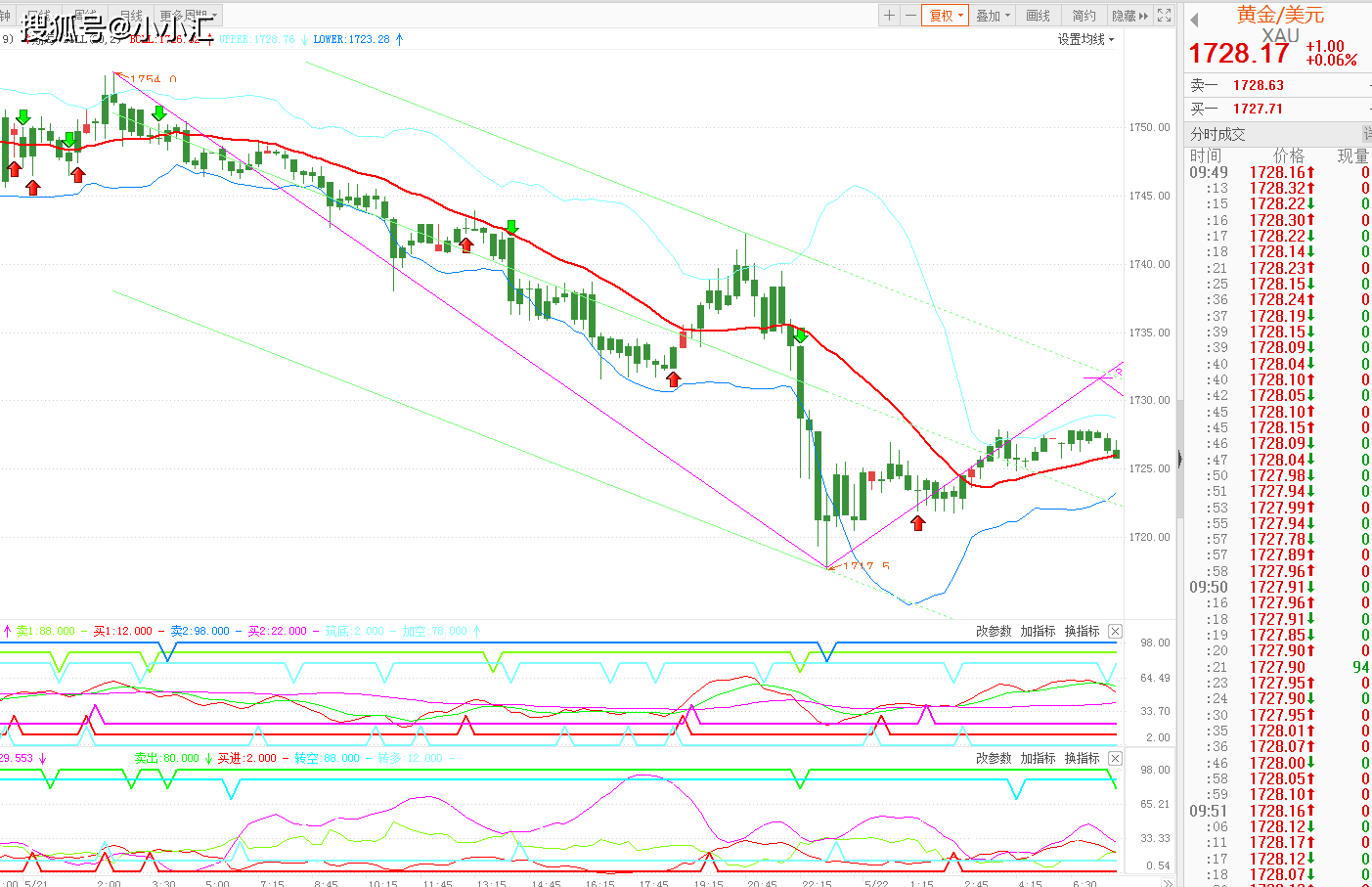Click the red buy arrow near 17:45 at 1731

point(672,378)
